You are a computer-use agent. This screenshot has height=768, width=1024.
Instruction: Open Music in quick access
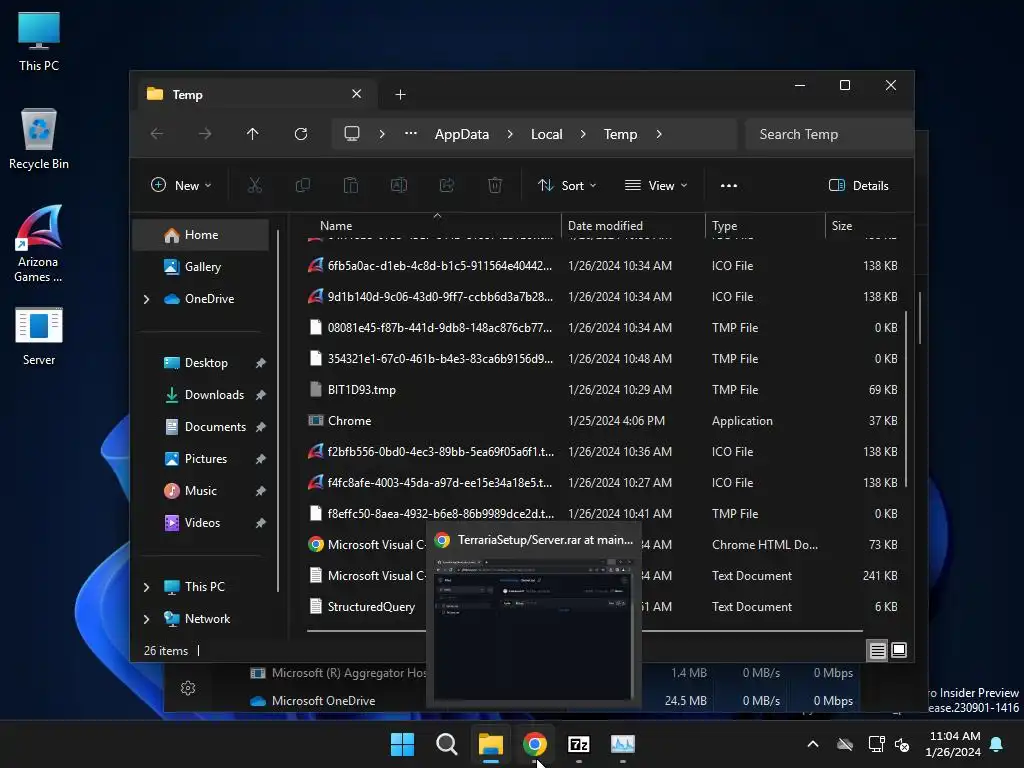[x=200, y=490]
